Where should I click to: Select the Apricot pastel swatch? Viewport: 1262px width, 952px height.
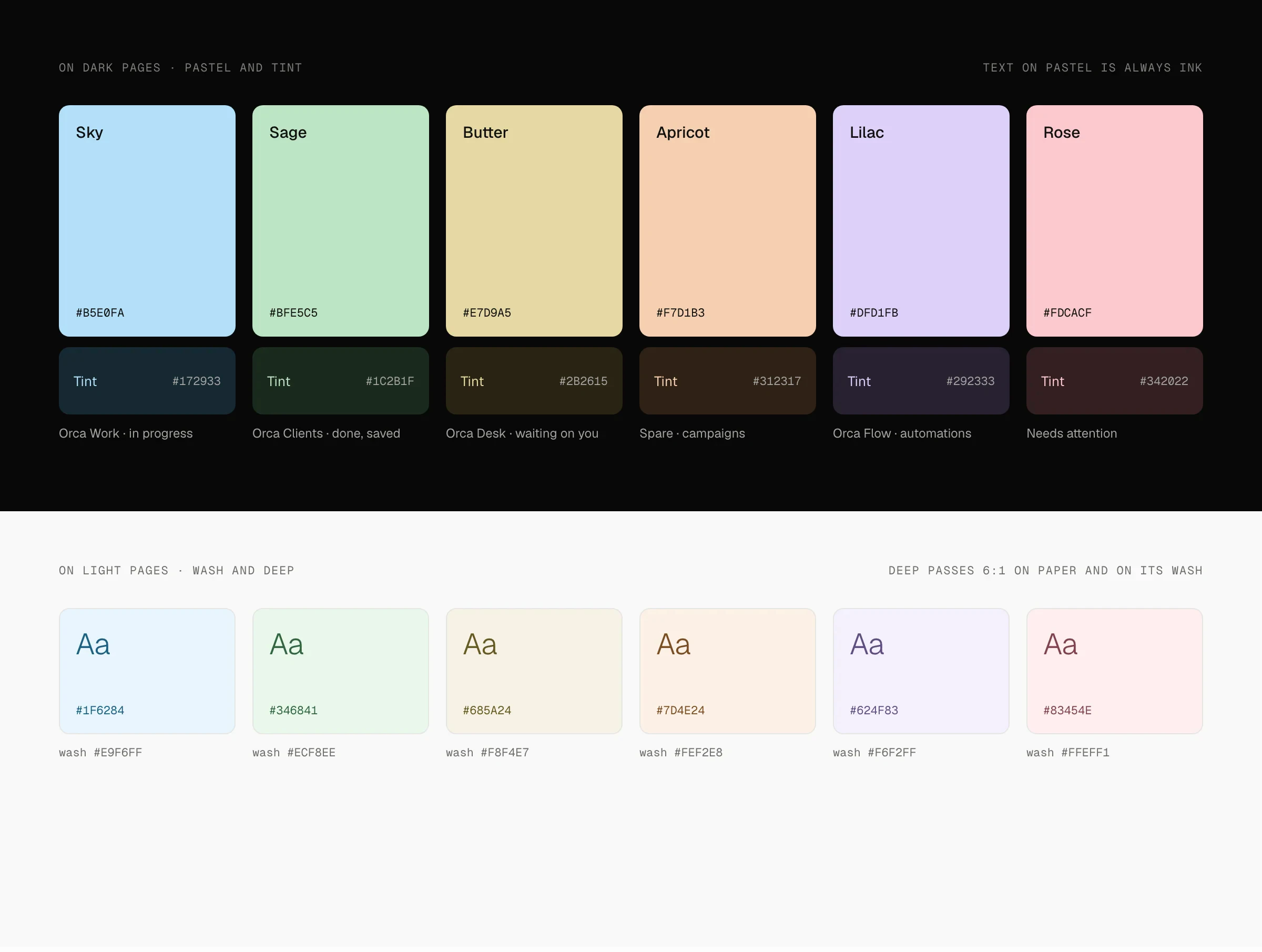(727, 221)
